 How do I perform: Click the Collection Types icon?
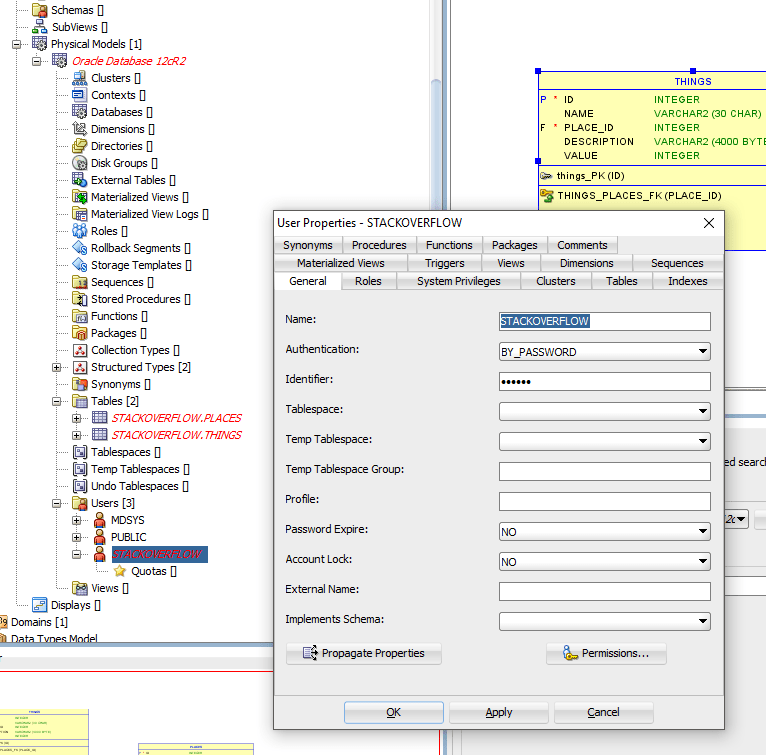click(x=80, y=350)
